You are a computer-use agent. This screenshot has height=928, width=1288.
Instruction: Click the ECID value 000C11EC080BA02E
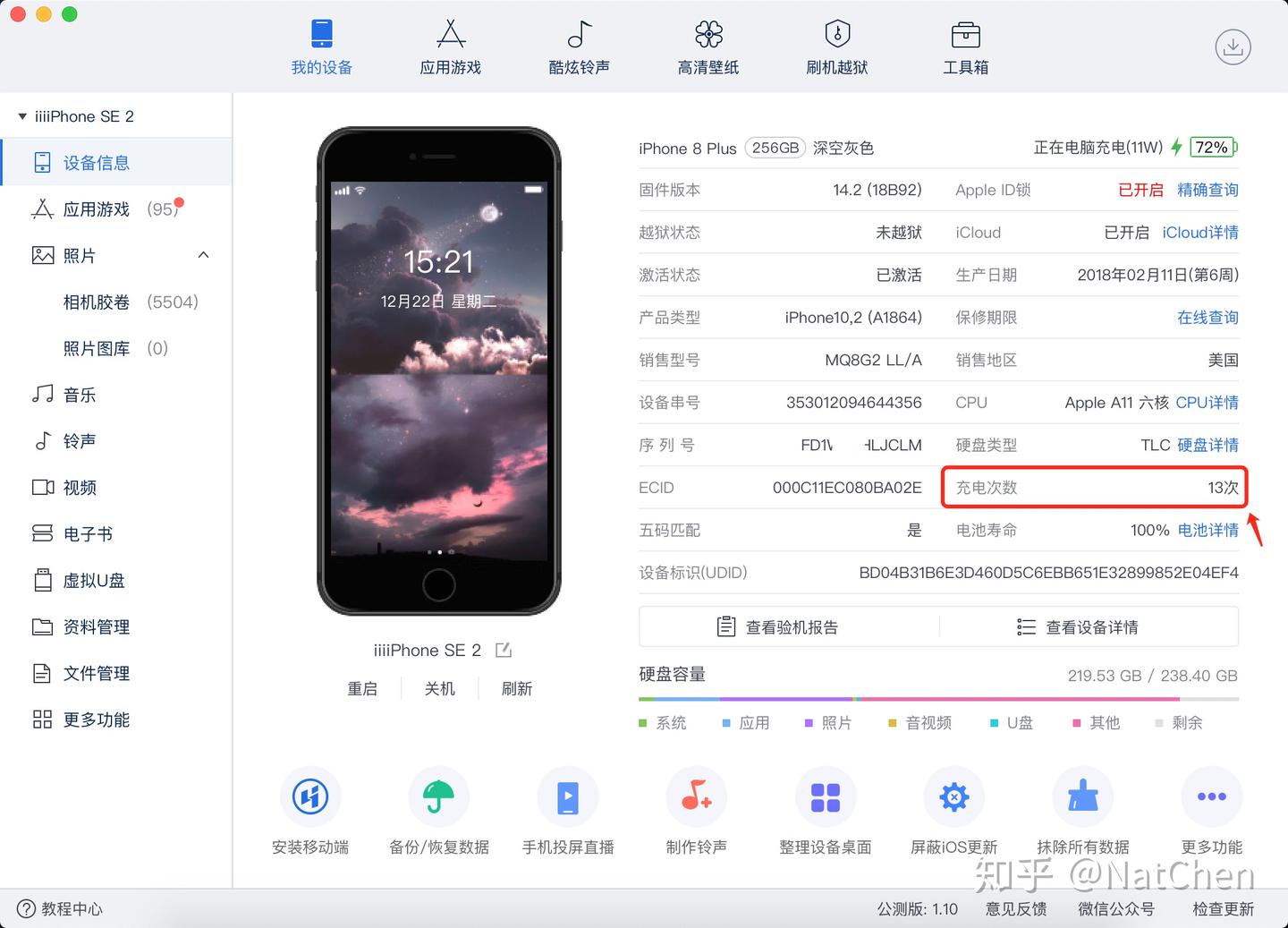847,488
